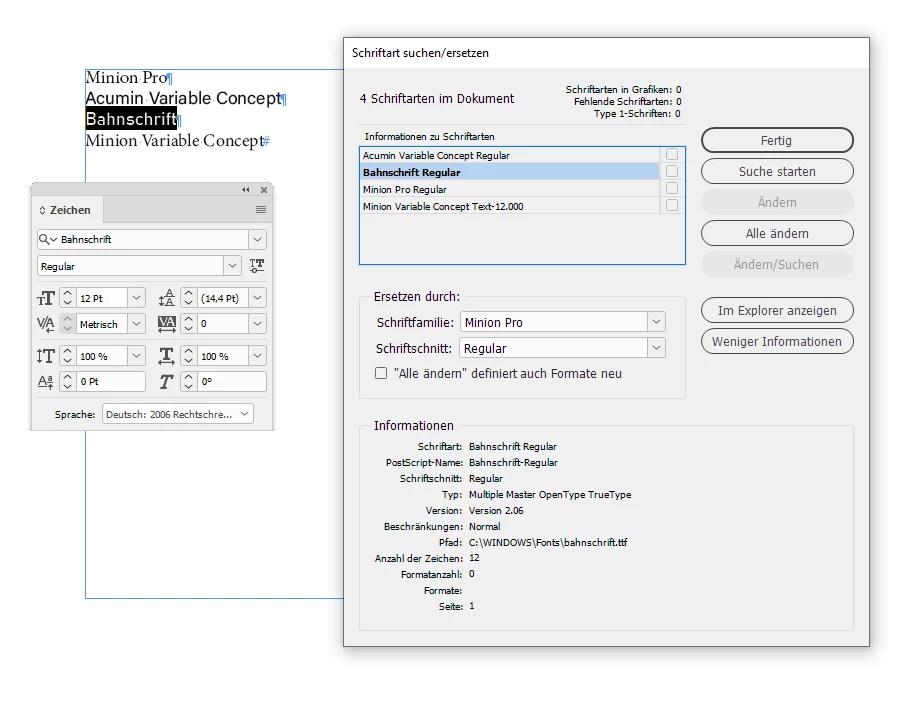Click the status box beside Bahnschrift Regular
Viewport: 904px width, 702px height.
point(672,171)
